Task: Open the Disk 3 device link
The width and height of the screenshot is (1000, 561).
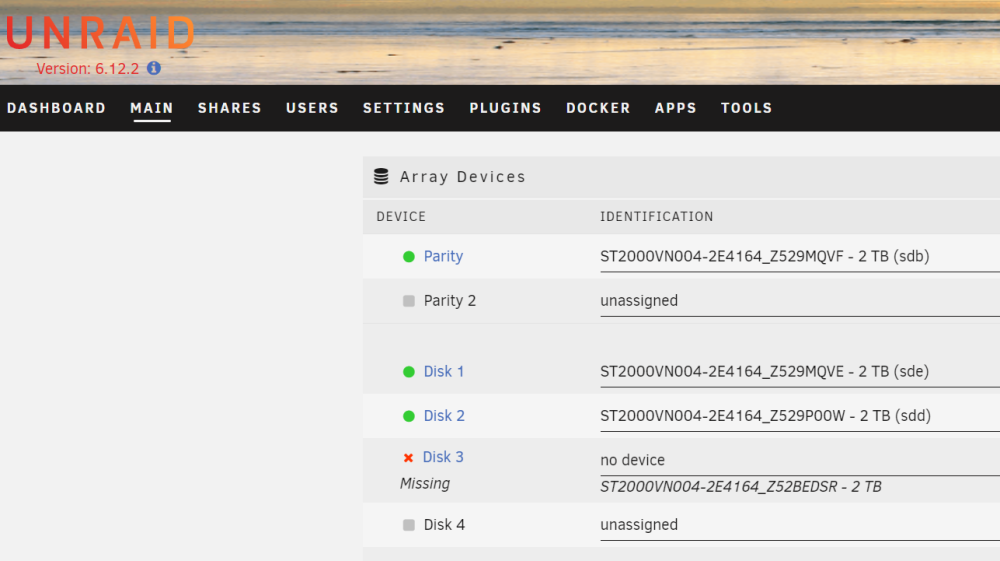Action: pos(443,457)
